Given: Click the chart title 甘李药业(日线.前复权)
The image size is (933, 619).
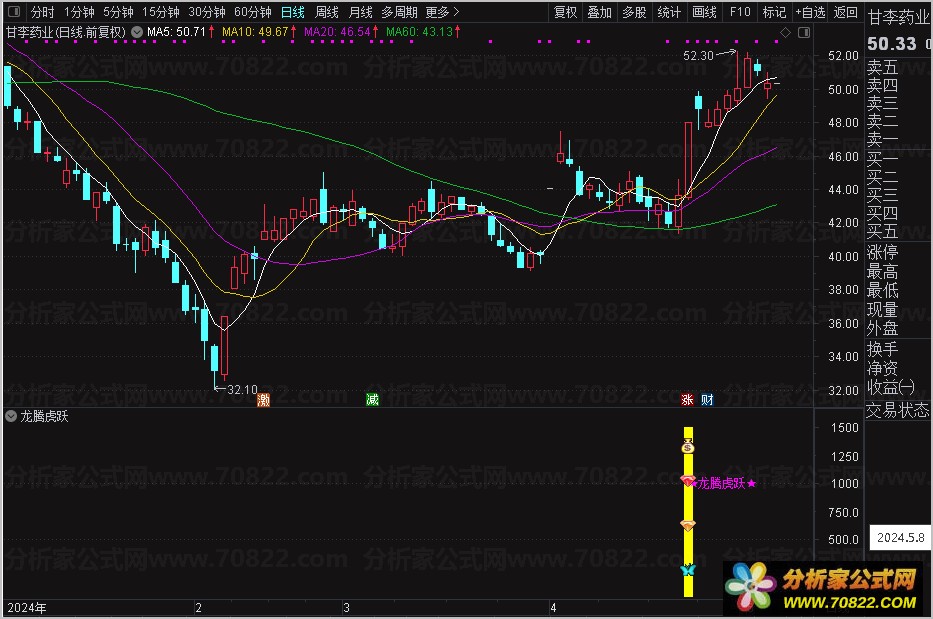Looking at the screenshot, I should pos(66,32).
